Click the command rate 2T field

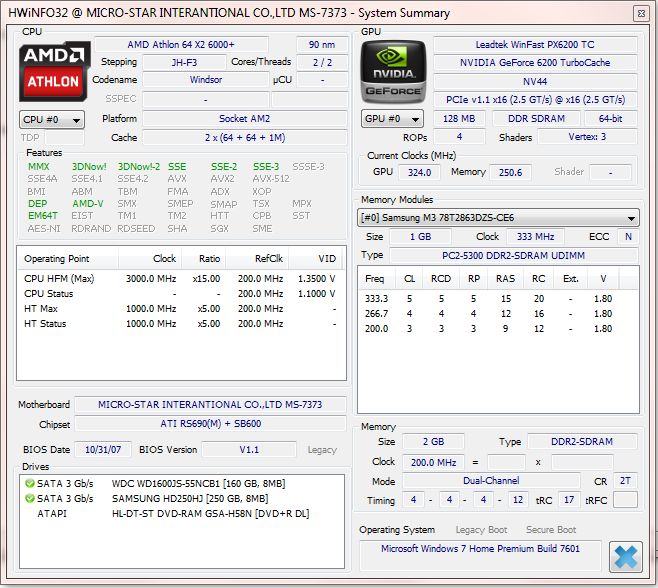(625, 481)
